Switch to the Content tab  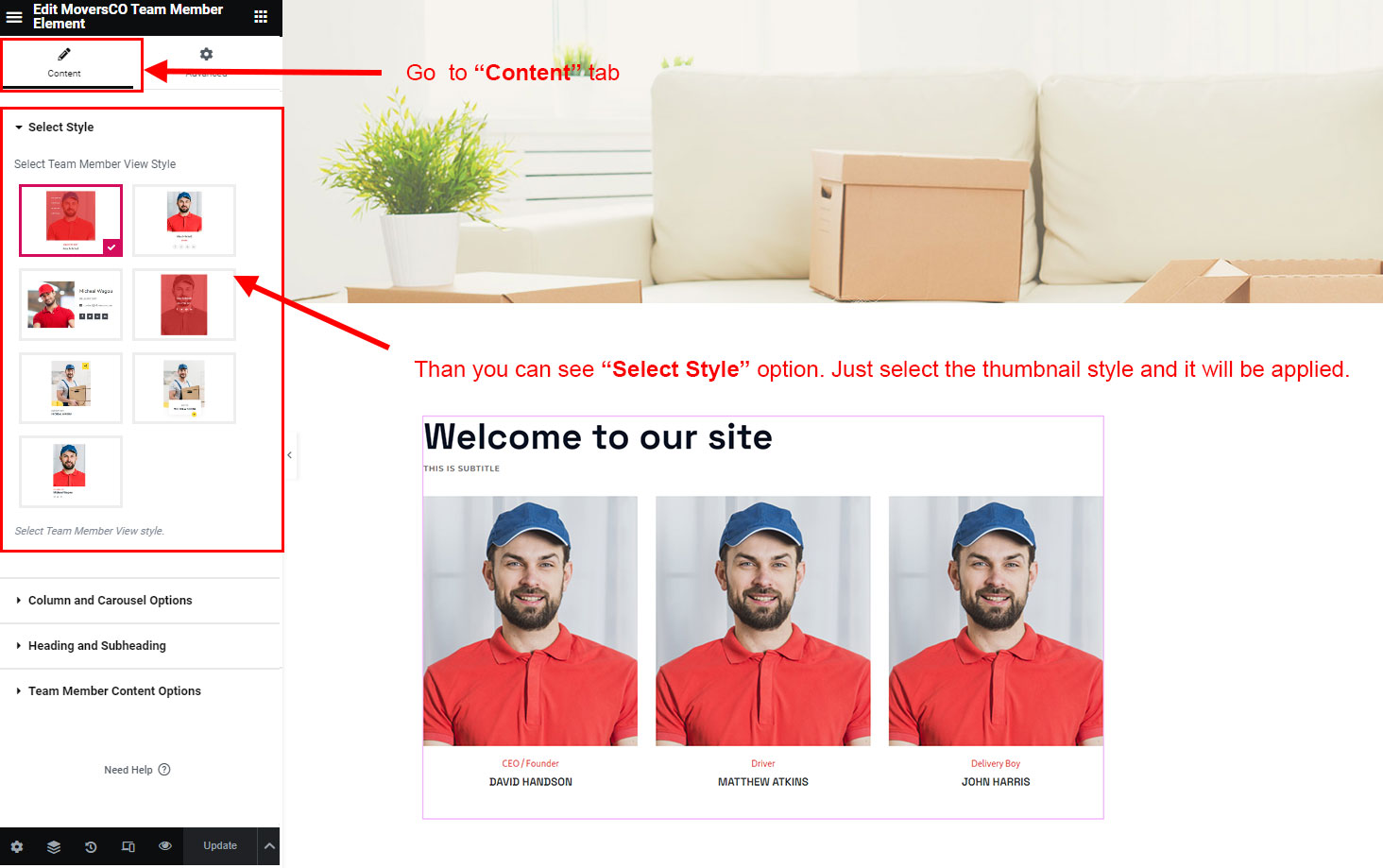[64, 63]
